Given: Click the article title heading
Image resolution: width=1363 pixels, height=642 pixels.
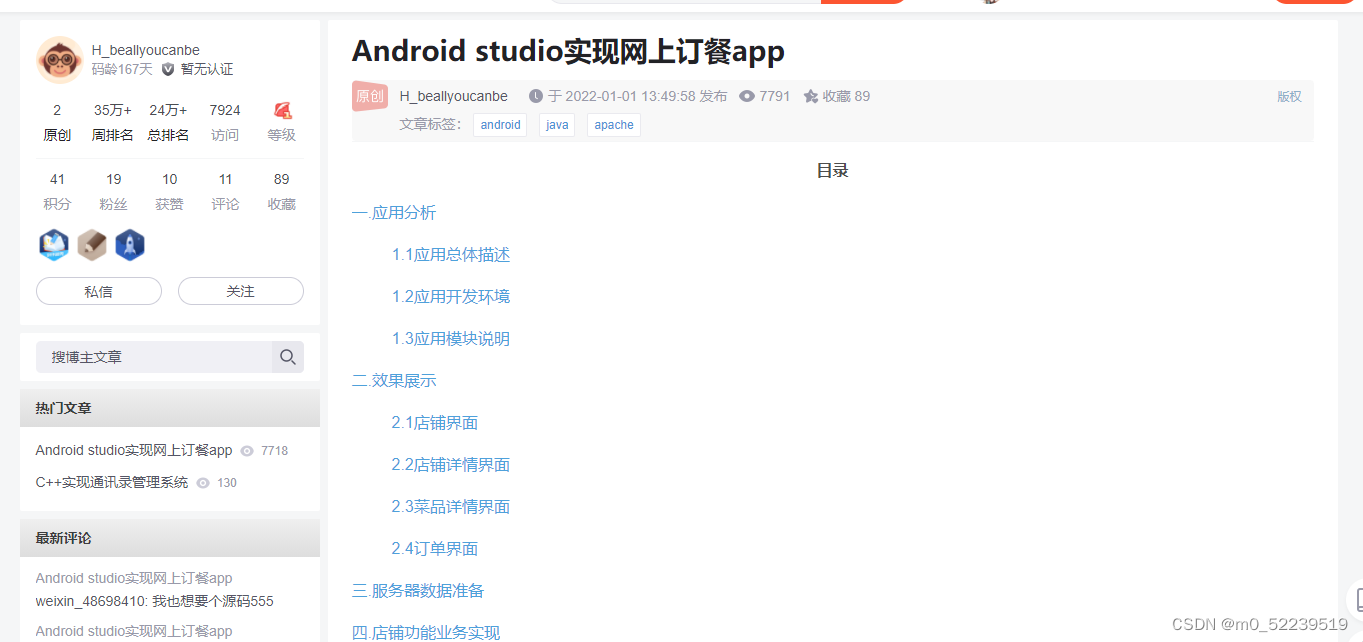Looking at the screenshot, I should pyautogui.click(x=568, y=51).
